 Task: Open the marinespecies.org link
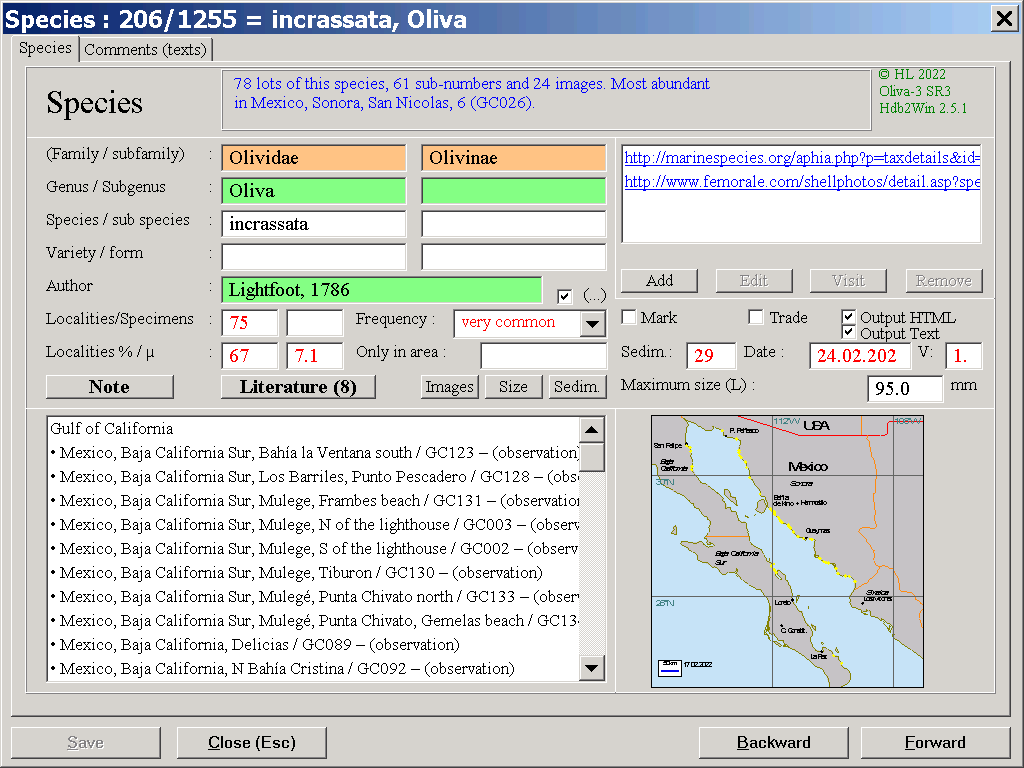(x=801, y=158)
